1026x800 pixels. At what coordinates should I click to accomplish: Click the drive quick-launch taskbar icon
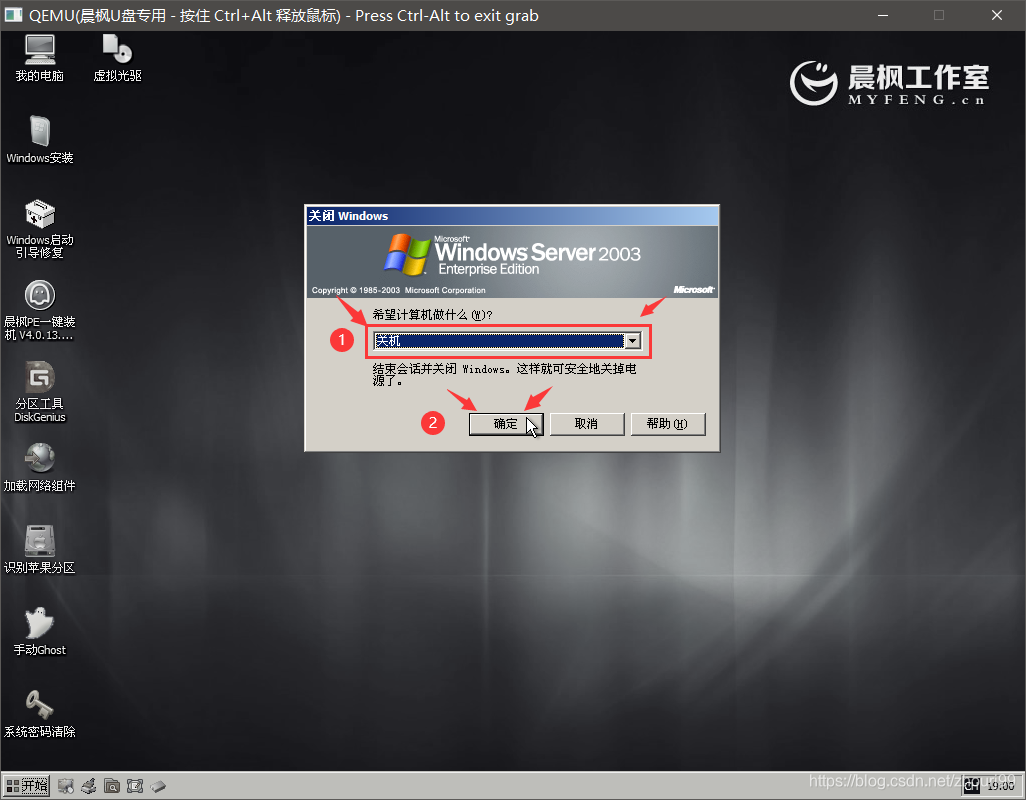158,786
